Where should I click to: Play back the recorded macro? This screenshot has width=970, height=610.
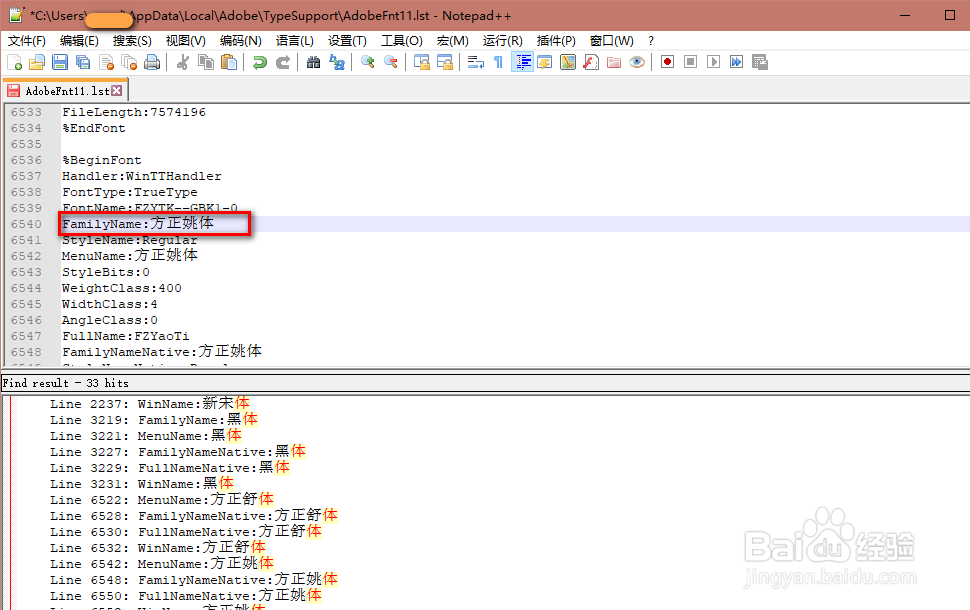[x=713, y=62]
